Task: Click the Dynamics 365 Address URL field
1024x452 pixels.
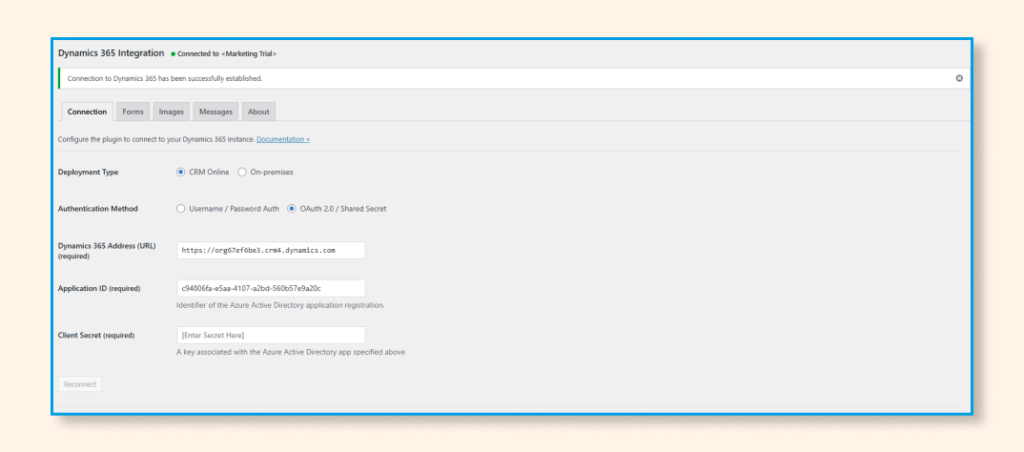Action: pos(270,250)
